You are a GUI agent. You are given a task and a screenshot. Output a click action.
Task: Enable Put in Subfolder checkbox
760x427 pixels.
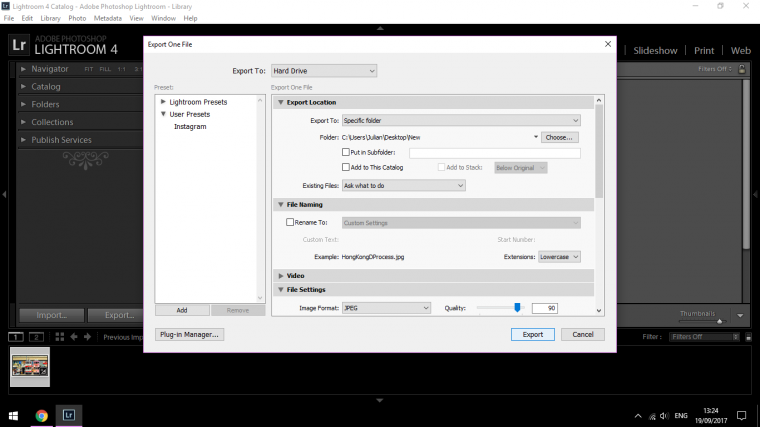[346, 152]
